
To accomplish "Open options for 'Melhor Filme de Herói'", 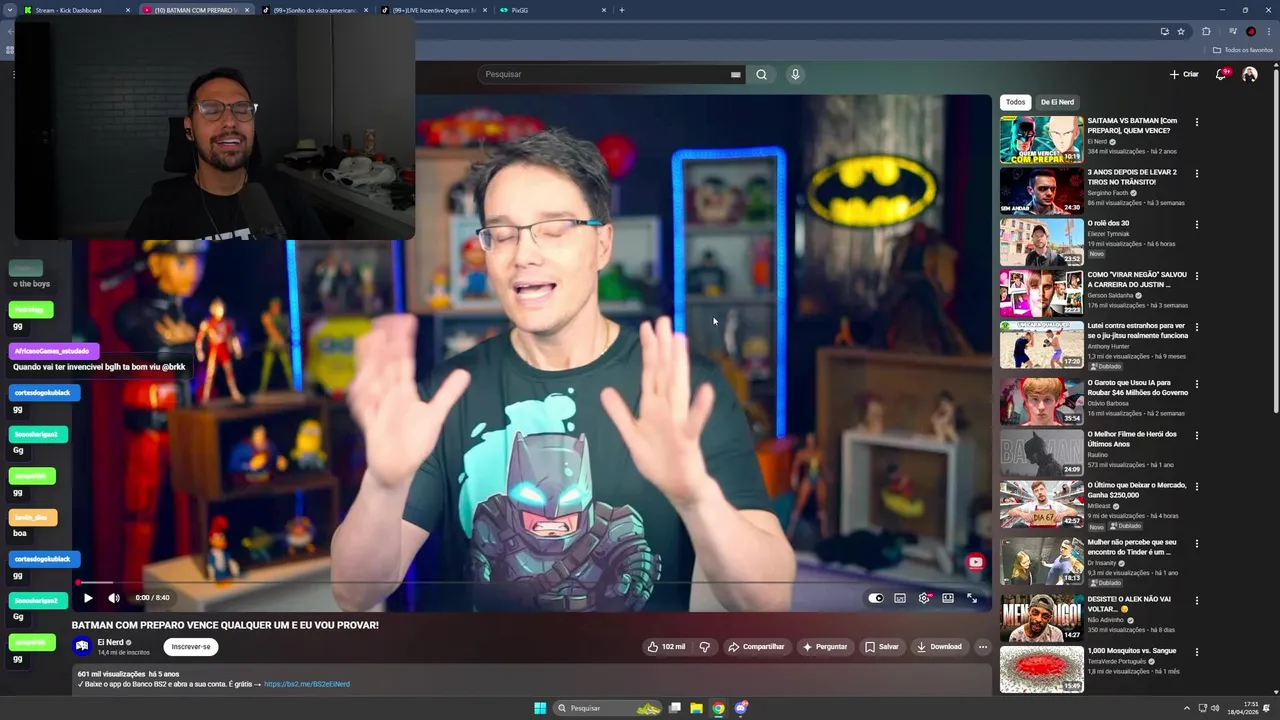I will tap(1197, 435).
